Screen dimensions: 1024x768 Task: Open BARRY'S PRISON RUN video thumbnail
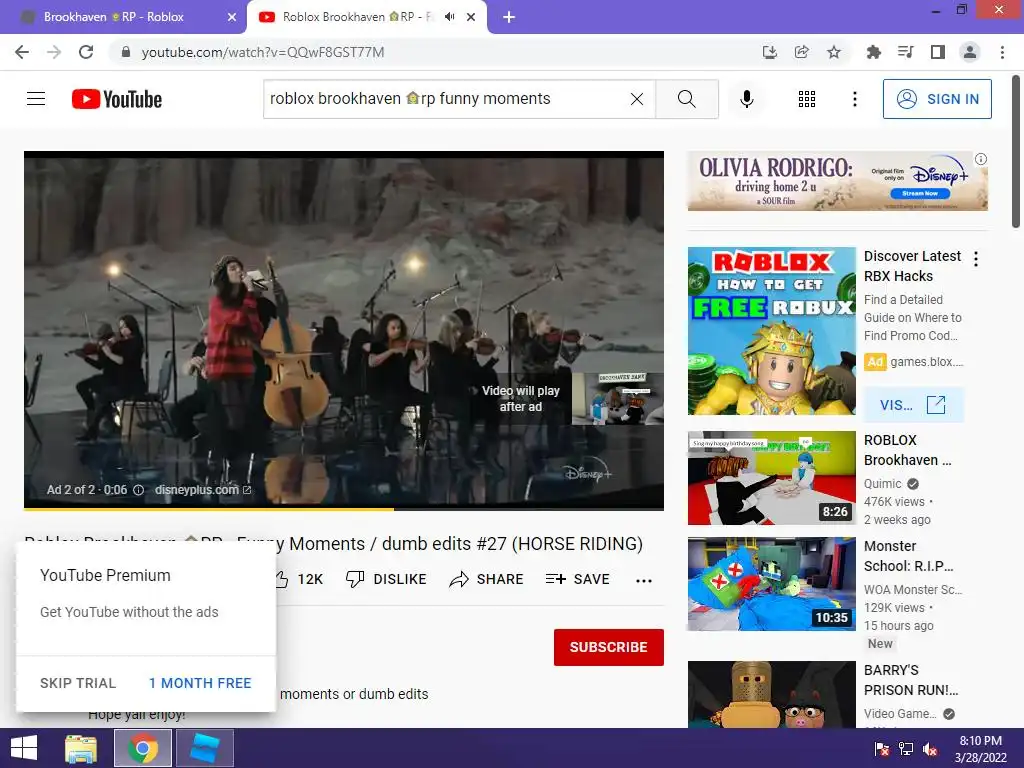[x=771, y=694]
